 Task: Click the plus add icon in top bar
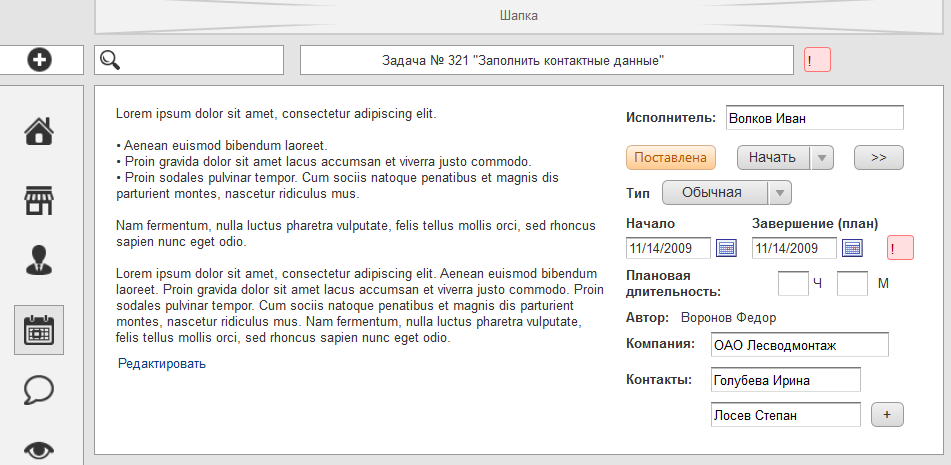(x=39, y=60)
